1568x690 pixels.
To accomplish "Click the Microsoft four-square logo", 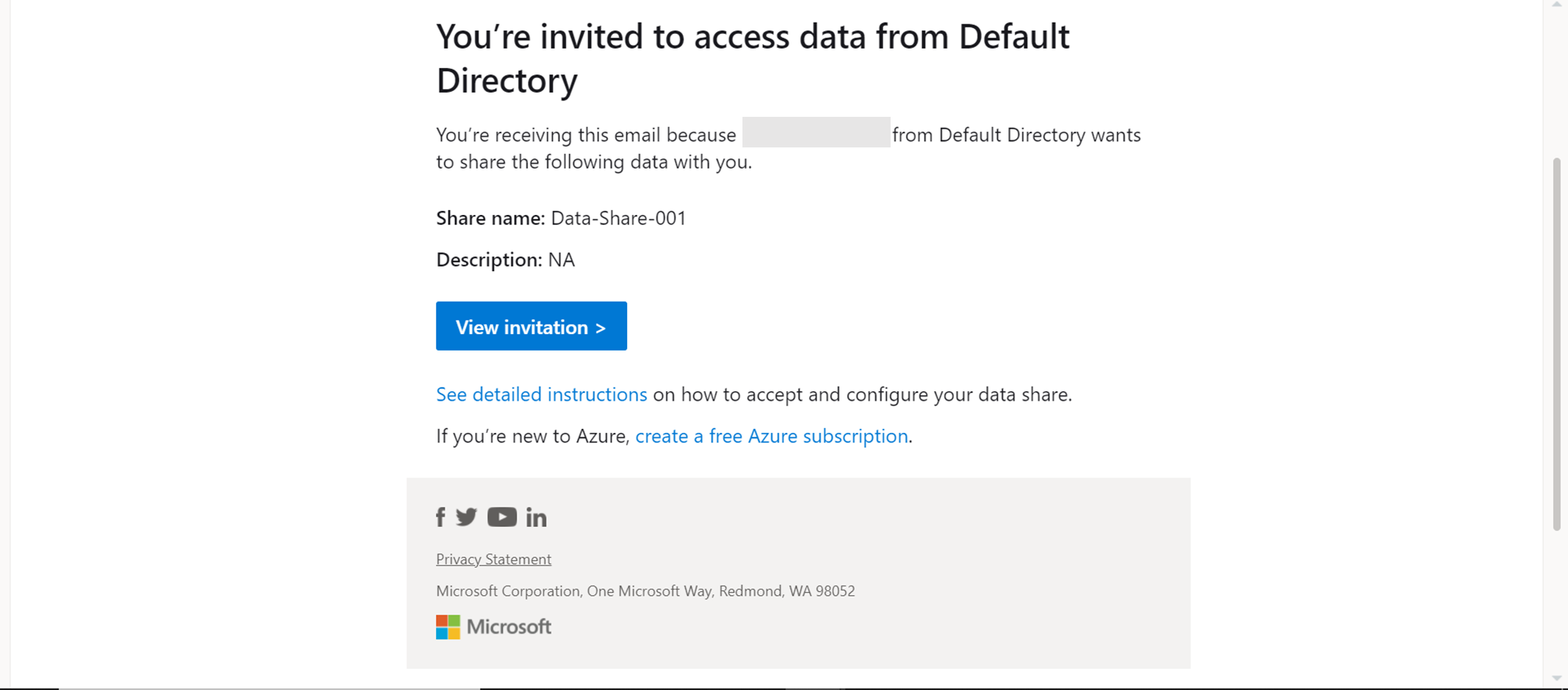I will (x=448, y=626).
